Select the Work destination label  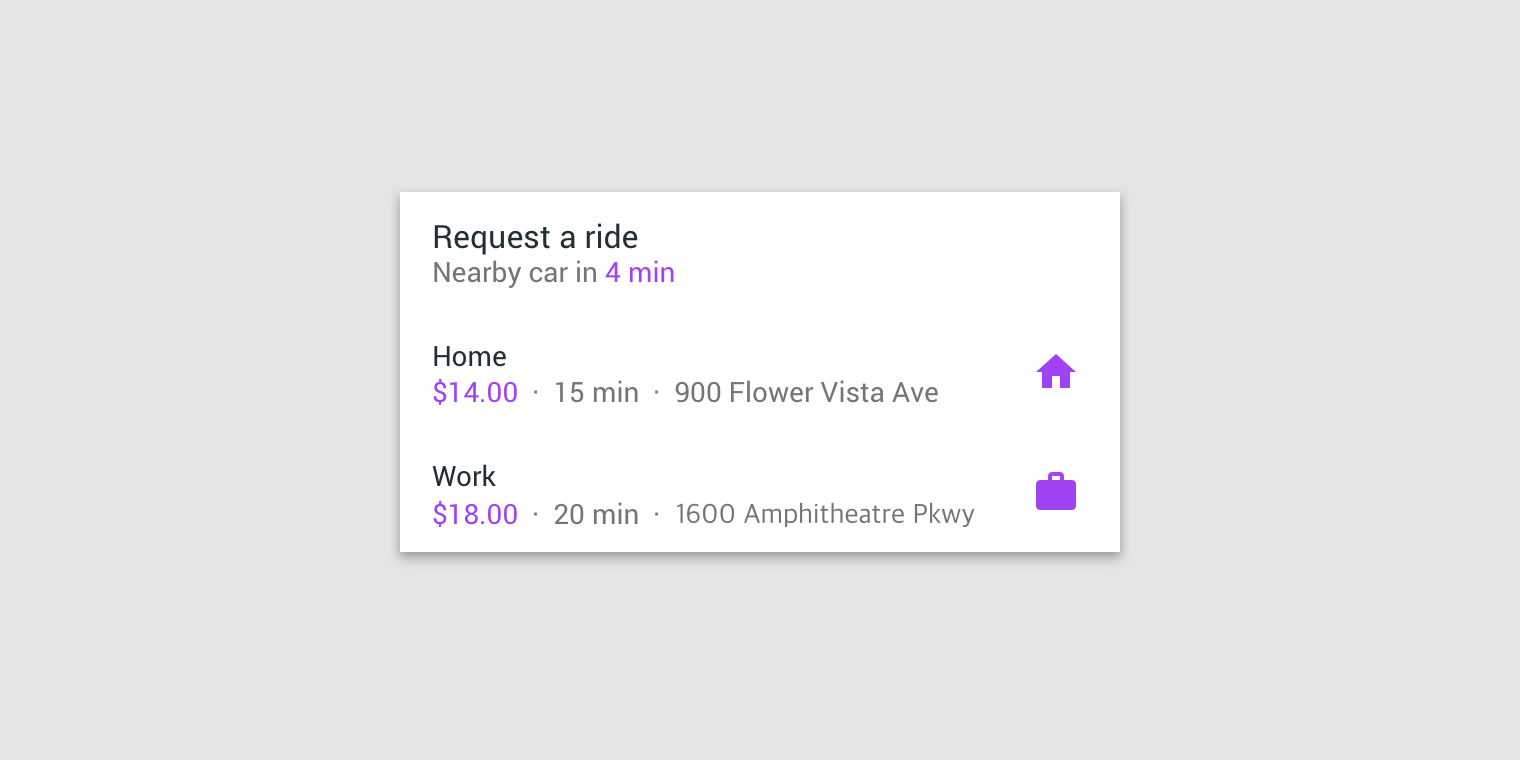pyautogui.click(x=464, y=477)
